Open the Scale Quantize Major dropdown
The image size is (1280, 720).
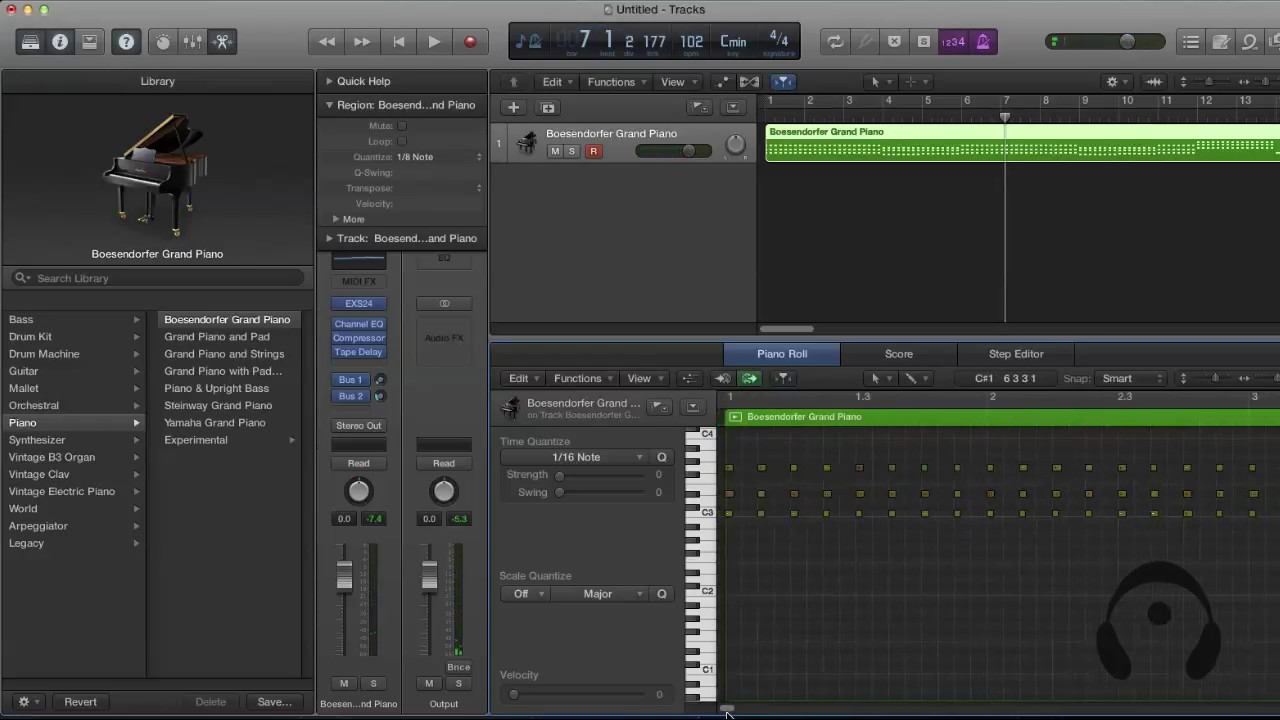[x=601, y=594]
